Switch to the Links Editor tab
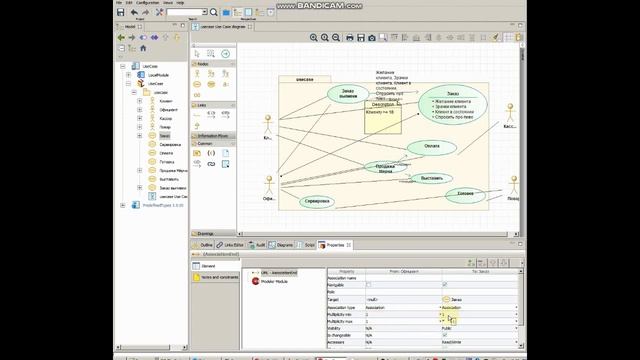 (230, 245)
